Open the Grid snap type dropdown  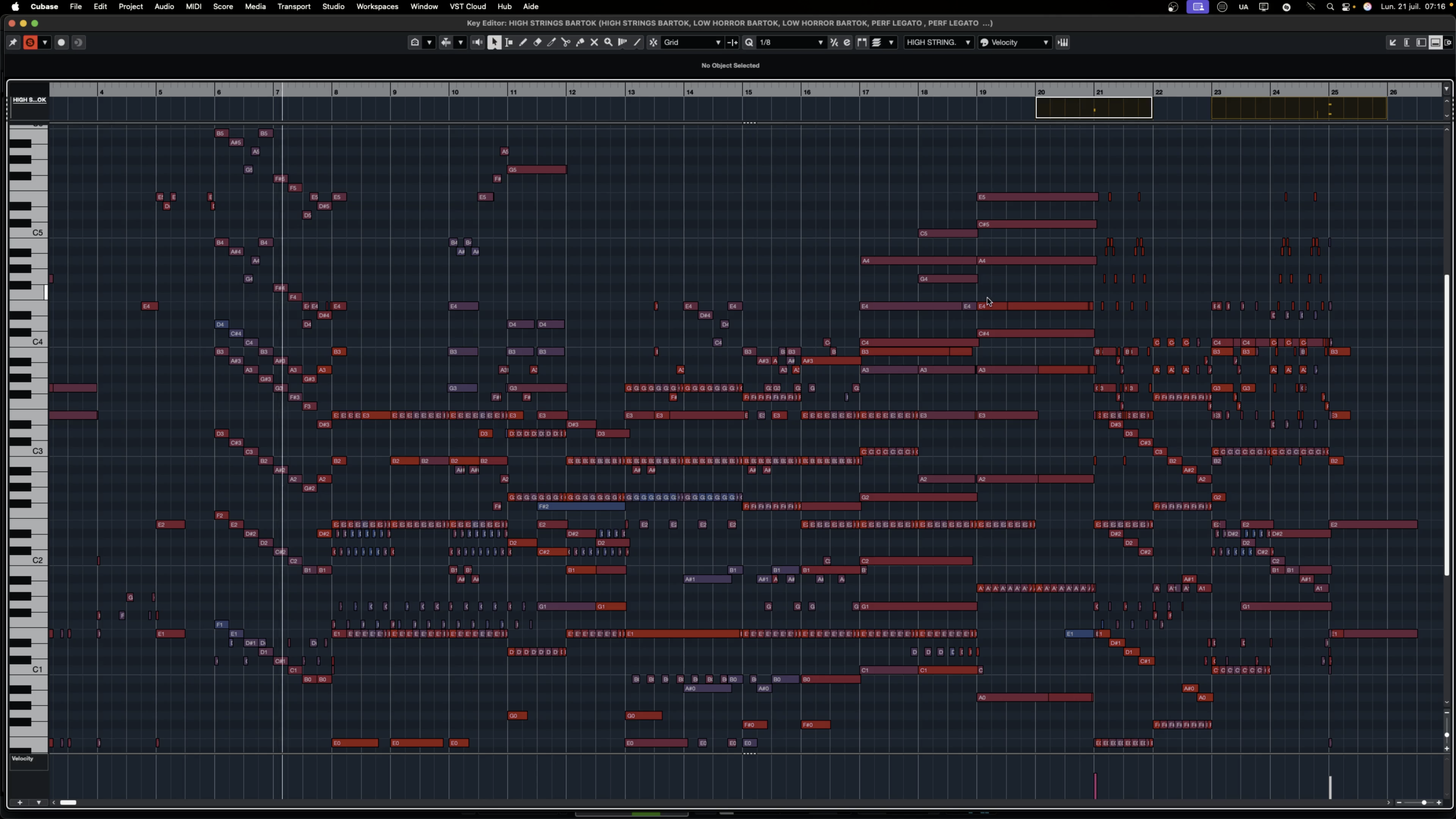click(692, 42)
